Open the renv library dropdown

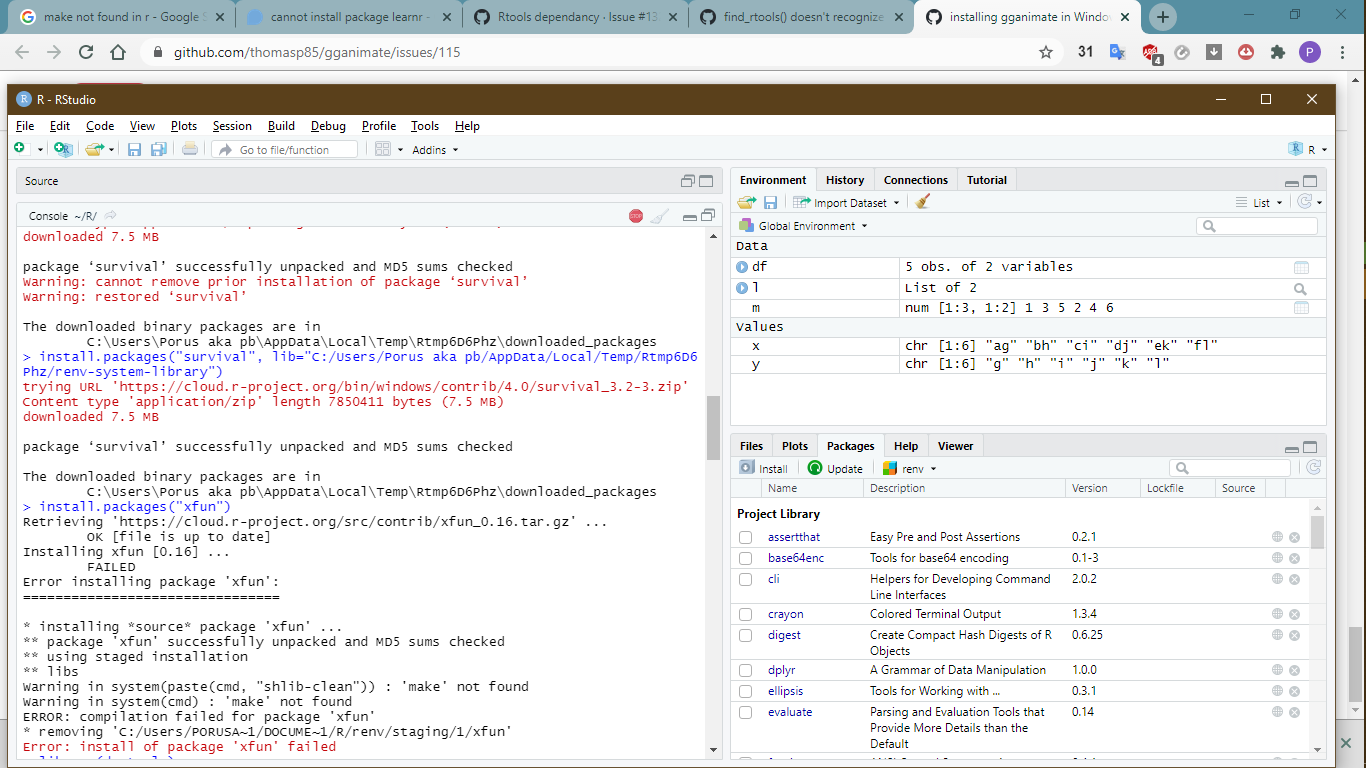(910, 467)
